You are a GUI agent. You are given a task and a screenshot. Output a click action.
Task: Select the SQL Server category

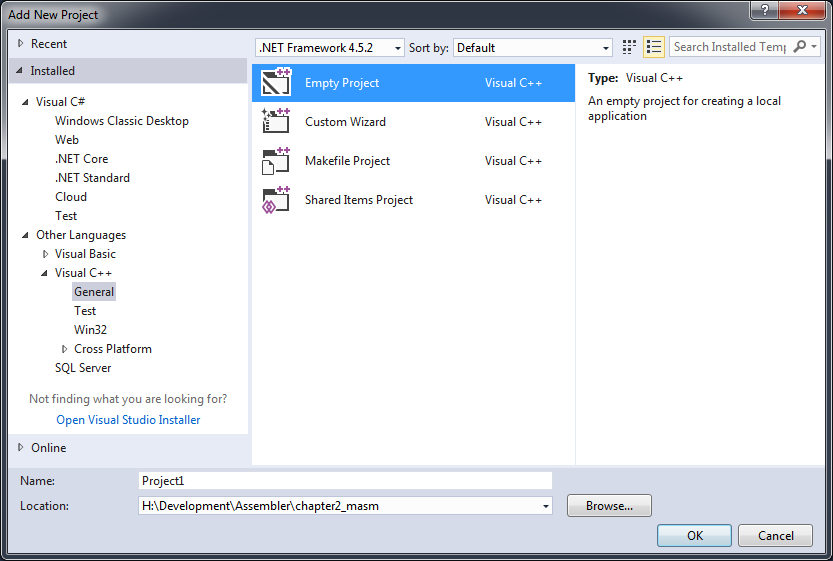tap(83, 368)
